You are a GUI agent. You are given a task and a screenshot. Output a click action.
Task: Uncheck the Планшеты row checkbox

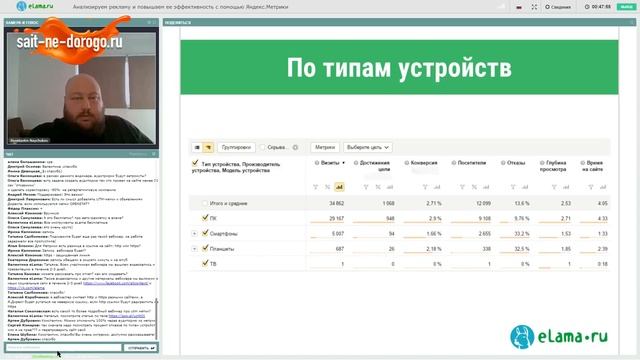205,248
